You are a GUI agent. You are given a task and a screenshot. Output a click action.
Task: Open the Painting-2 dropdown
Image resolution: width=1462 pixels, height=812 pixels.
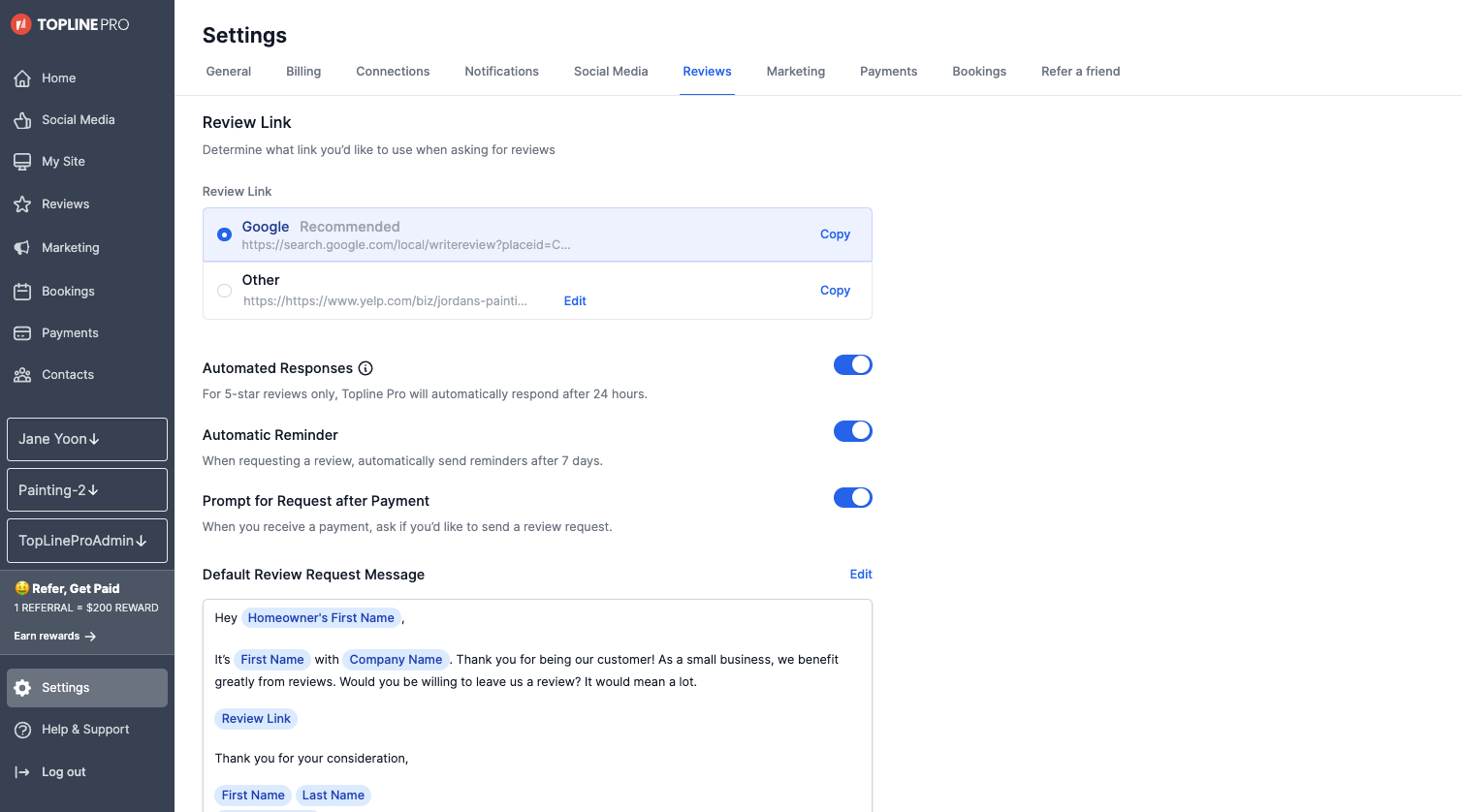(x=87, y=490)
